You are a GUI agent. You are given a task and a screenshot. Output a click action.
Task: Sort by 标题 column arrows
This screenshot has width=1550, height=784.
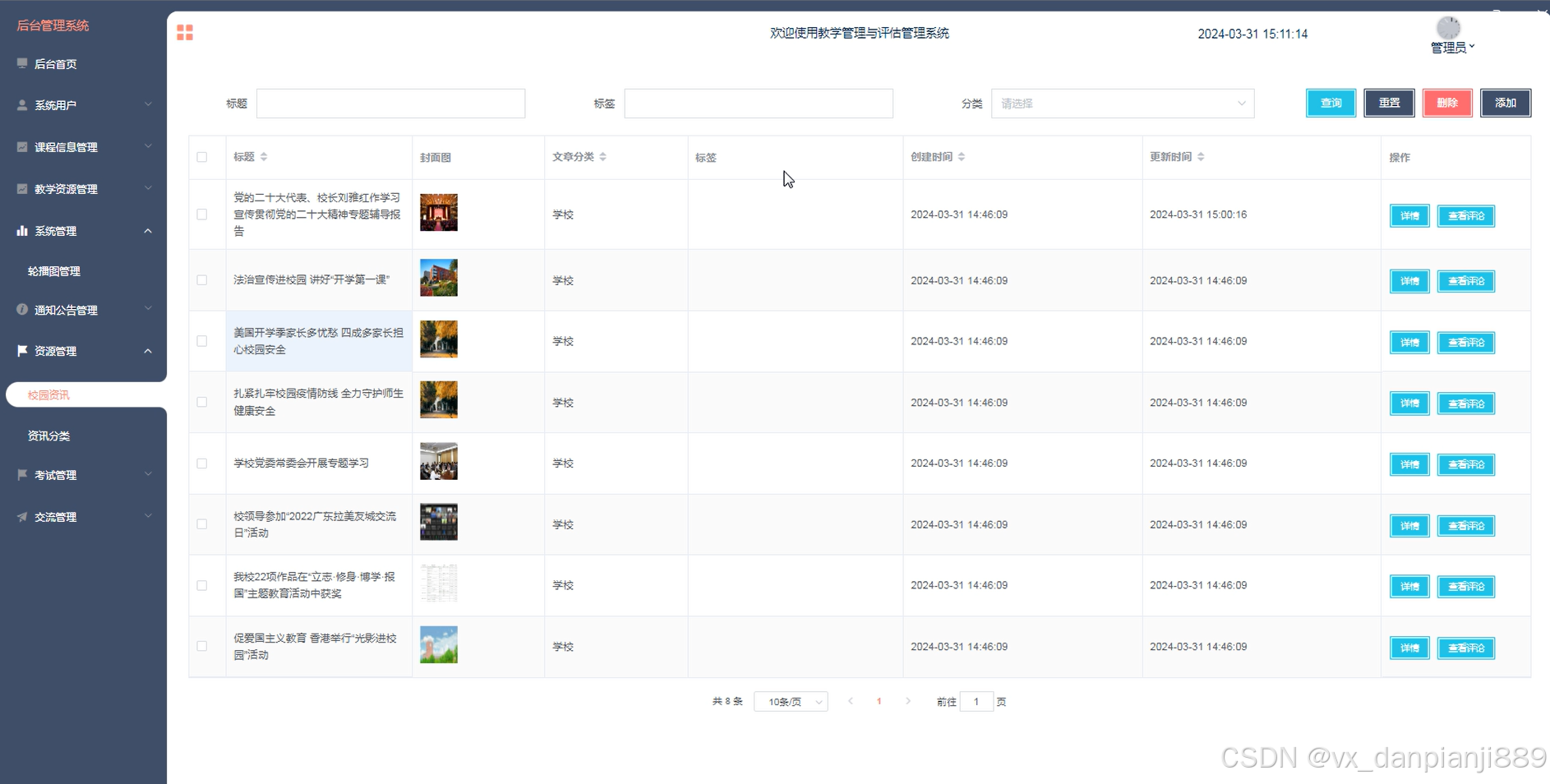coord(264,157)
